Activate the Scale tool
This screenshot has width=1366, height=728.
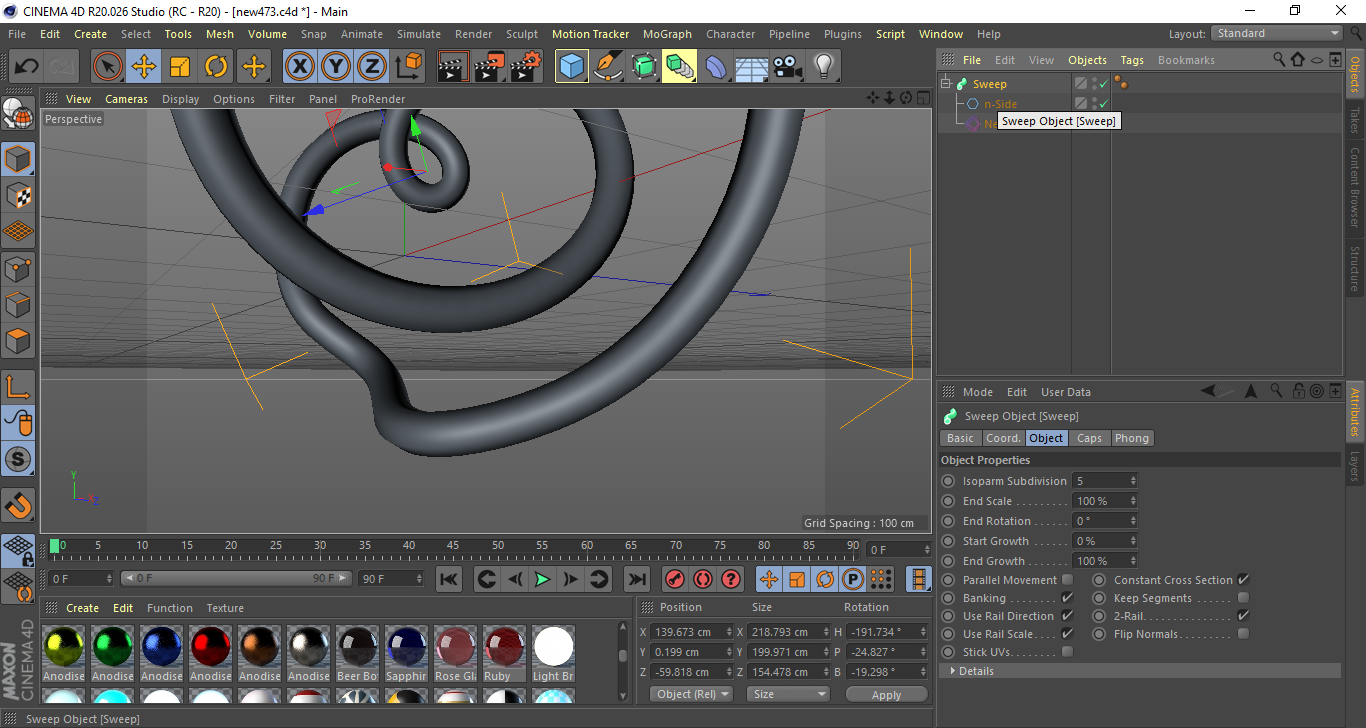[x=180, y=67]
